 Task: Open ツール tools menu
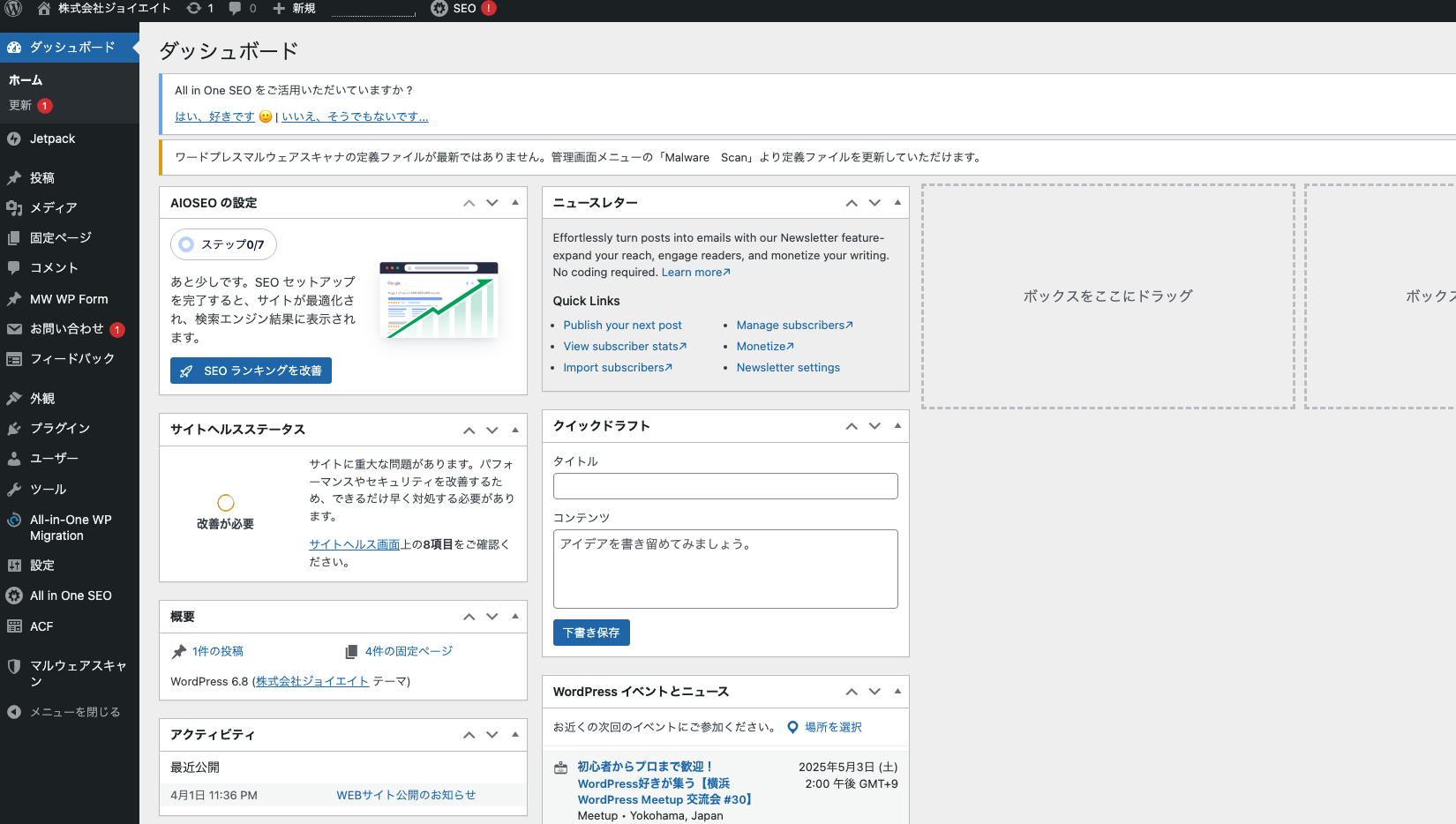click(70, 489)
